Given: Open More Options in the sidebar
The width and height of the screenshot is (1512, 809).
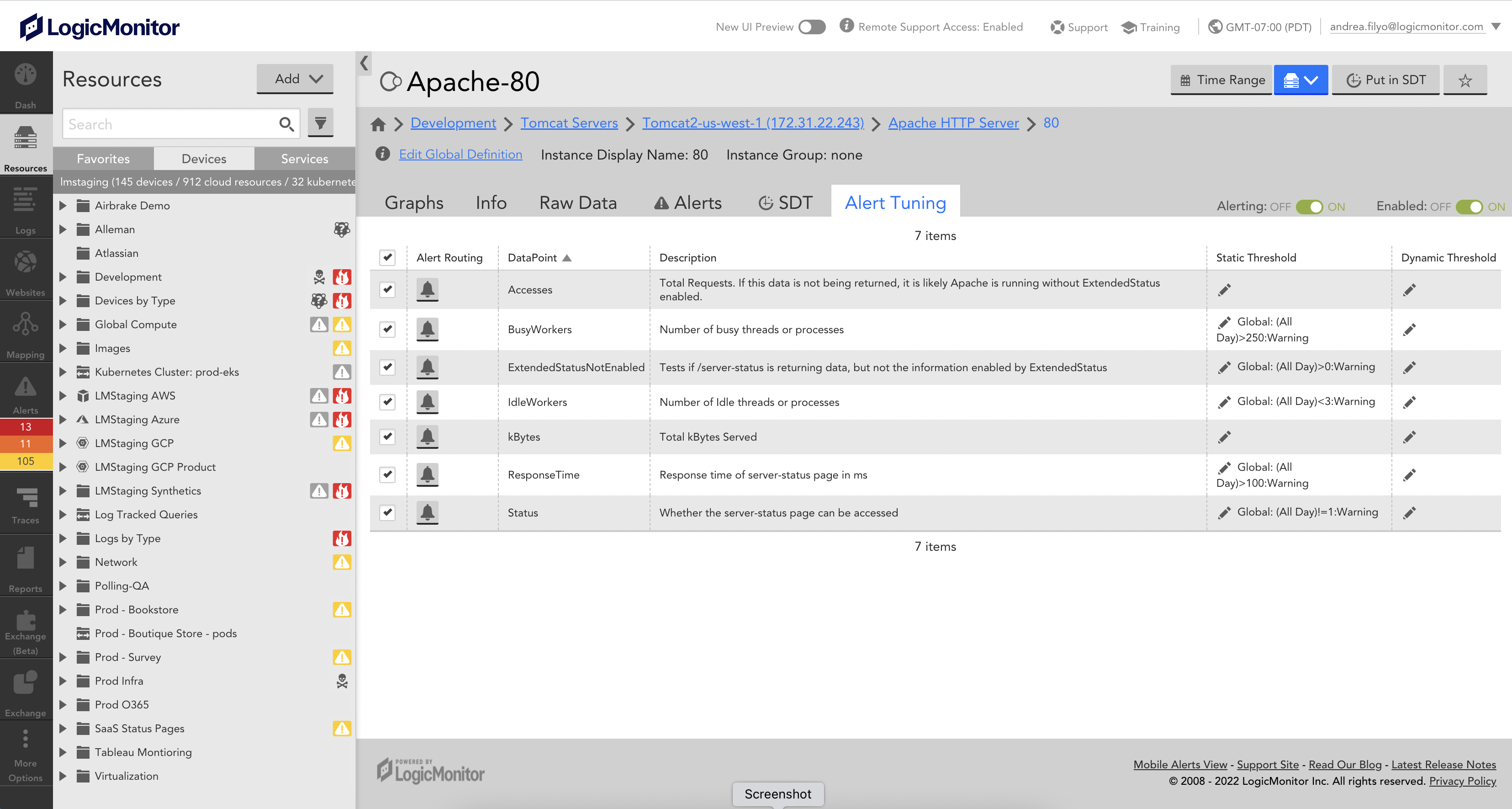Looking at the screenshot, I should point(25,754).
